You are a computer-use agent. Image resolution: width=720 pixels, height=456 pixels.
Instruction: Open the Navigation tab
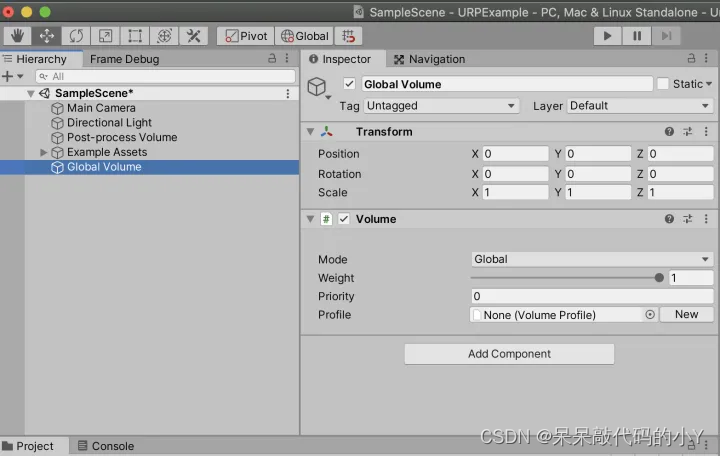pos(430,59)
